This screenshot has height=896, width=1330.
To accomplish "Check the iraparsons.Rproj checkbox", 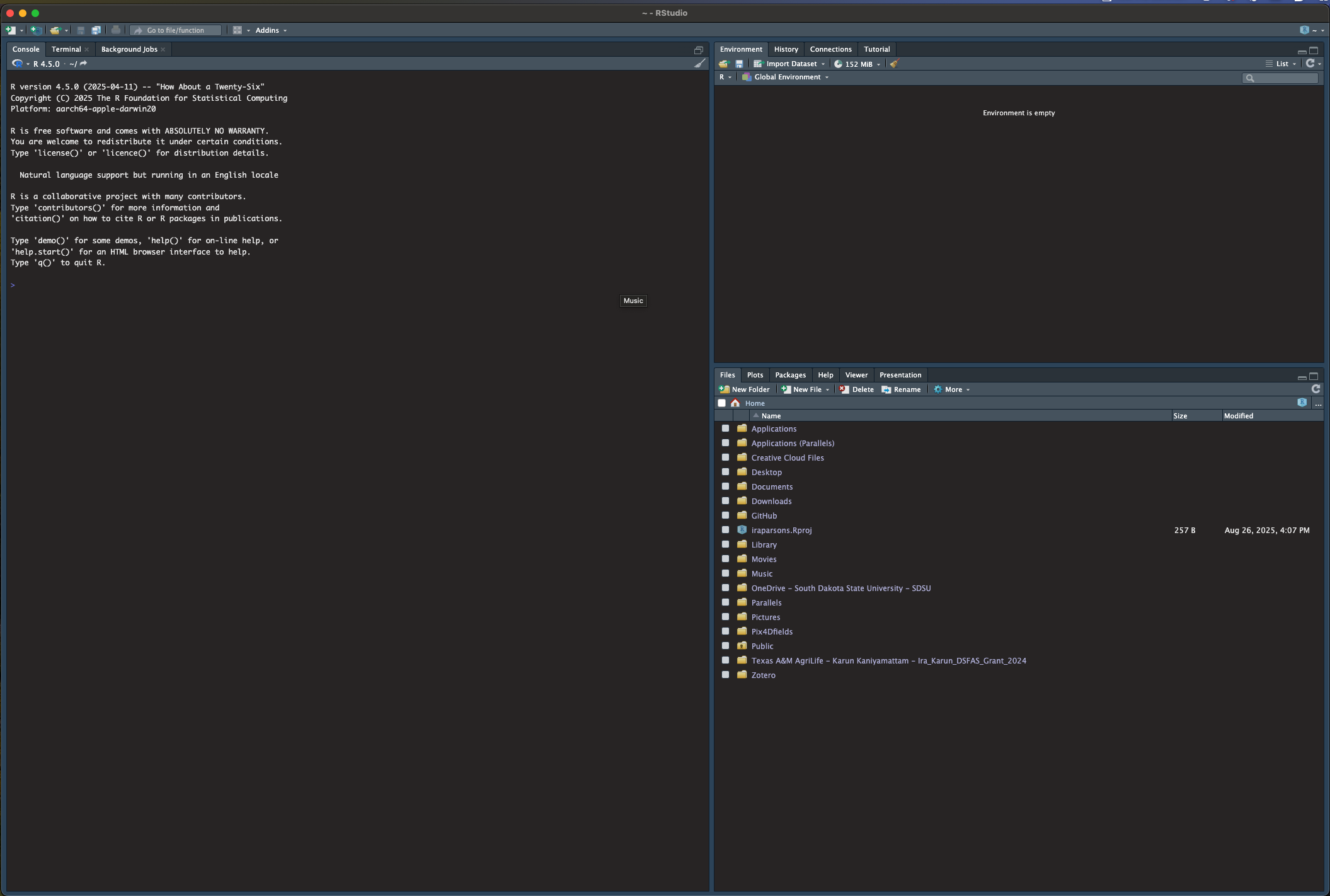I will (725, 530).
